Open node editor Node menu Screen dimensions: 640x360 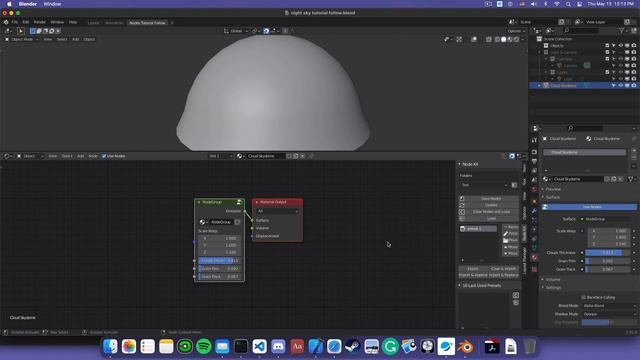pos(93,156)
